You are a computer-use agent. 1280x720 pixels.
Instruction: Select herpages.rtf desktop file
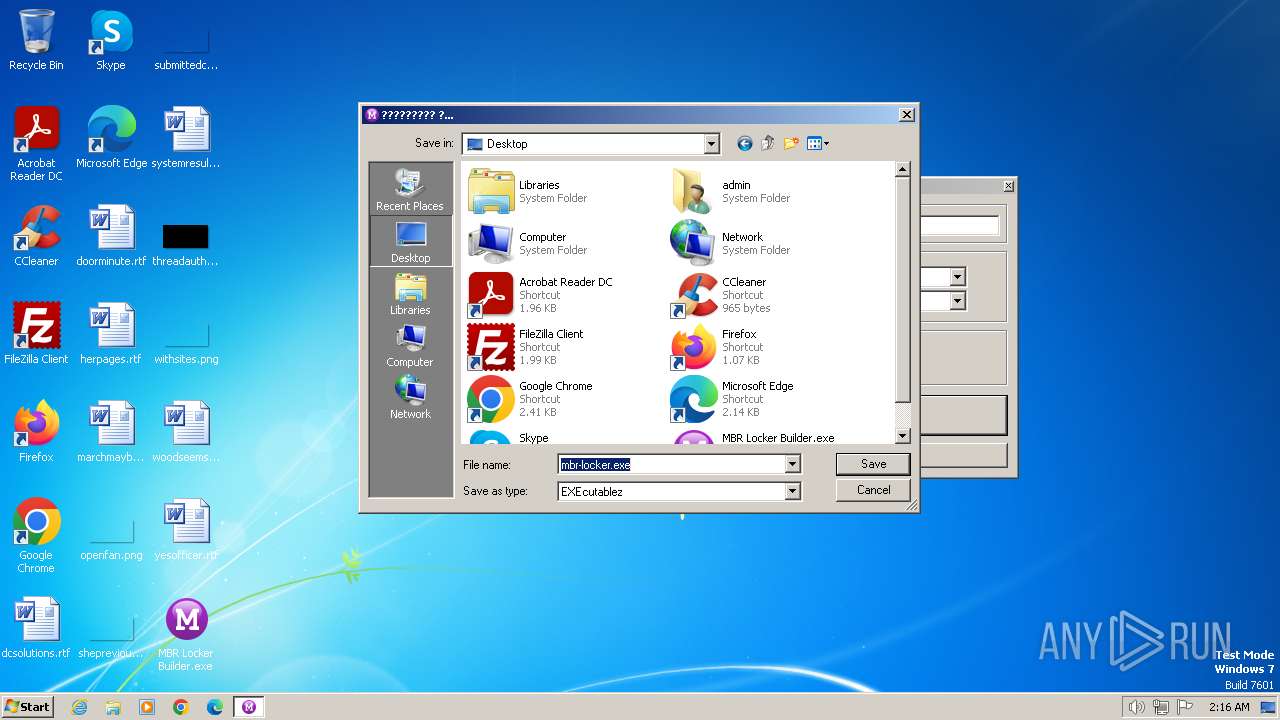tap(111, 333)
